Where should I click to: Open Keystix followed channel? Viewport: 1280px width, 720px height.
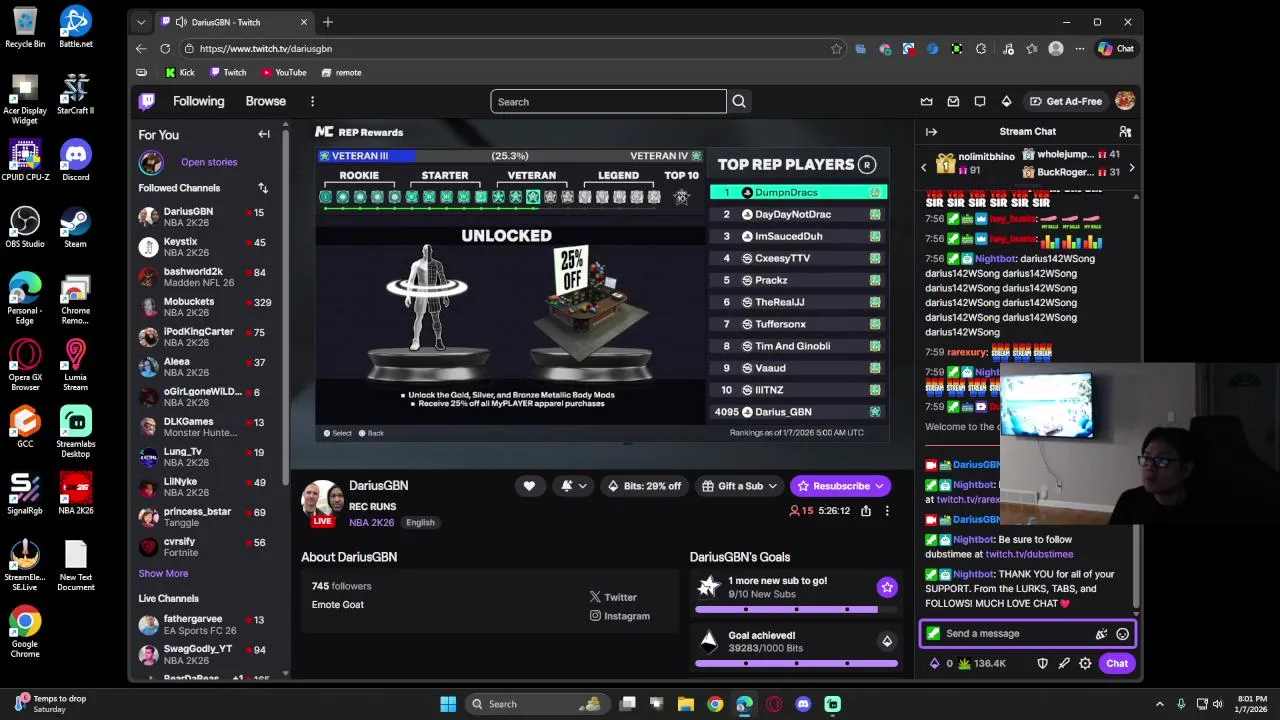210,247
